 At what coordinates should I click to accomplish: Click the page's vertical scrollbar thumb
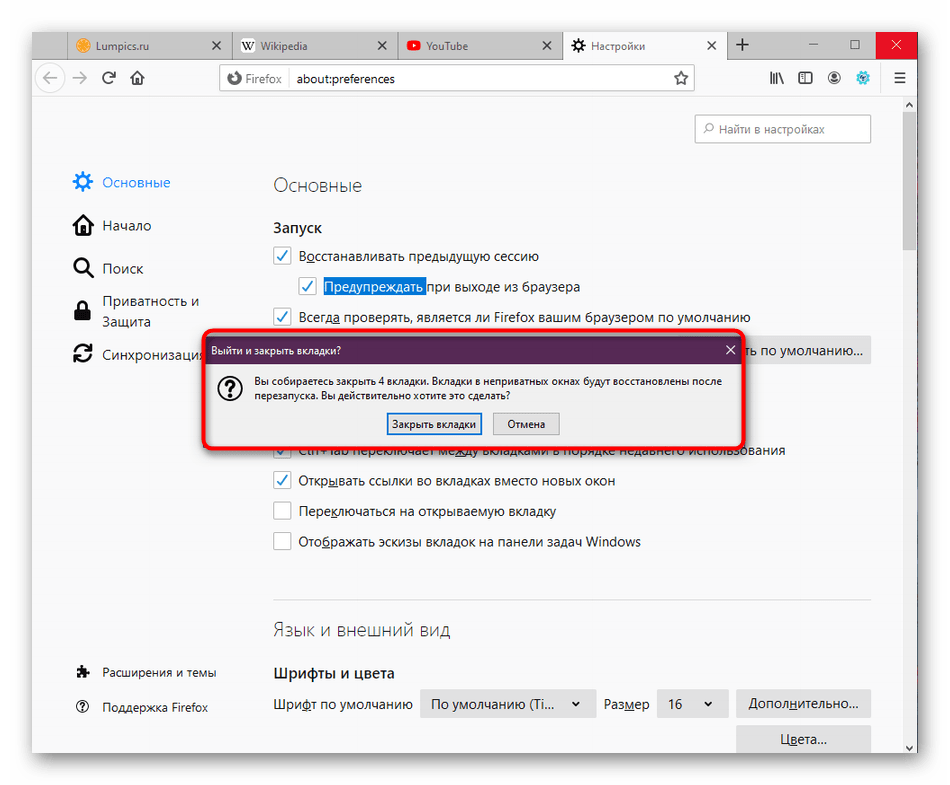coord(909,181)
